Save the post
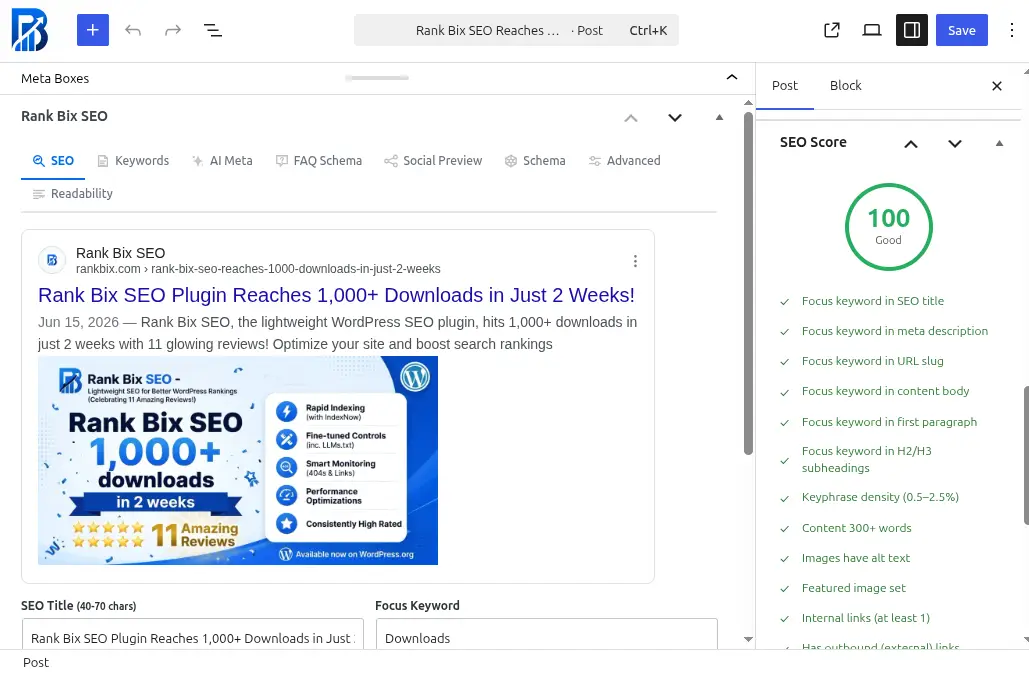The height and width of the screenshot is (674, 1029). [961, 30]
